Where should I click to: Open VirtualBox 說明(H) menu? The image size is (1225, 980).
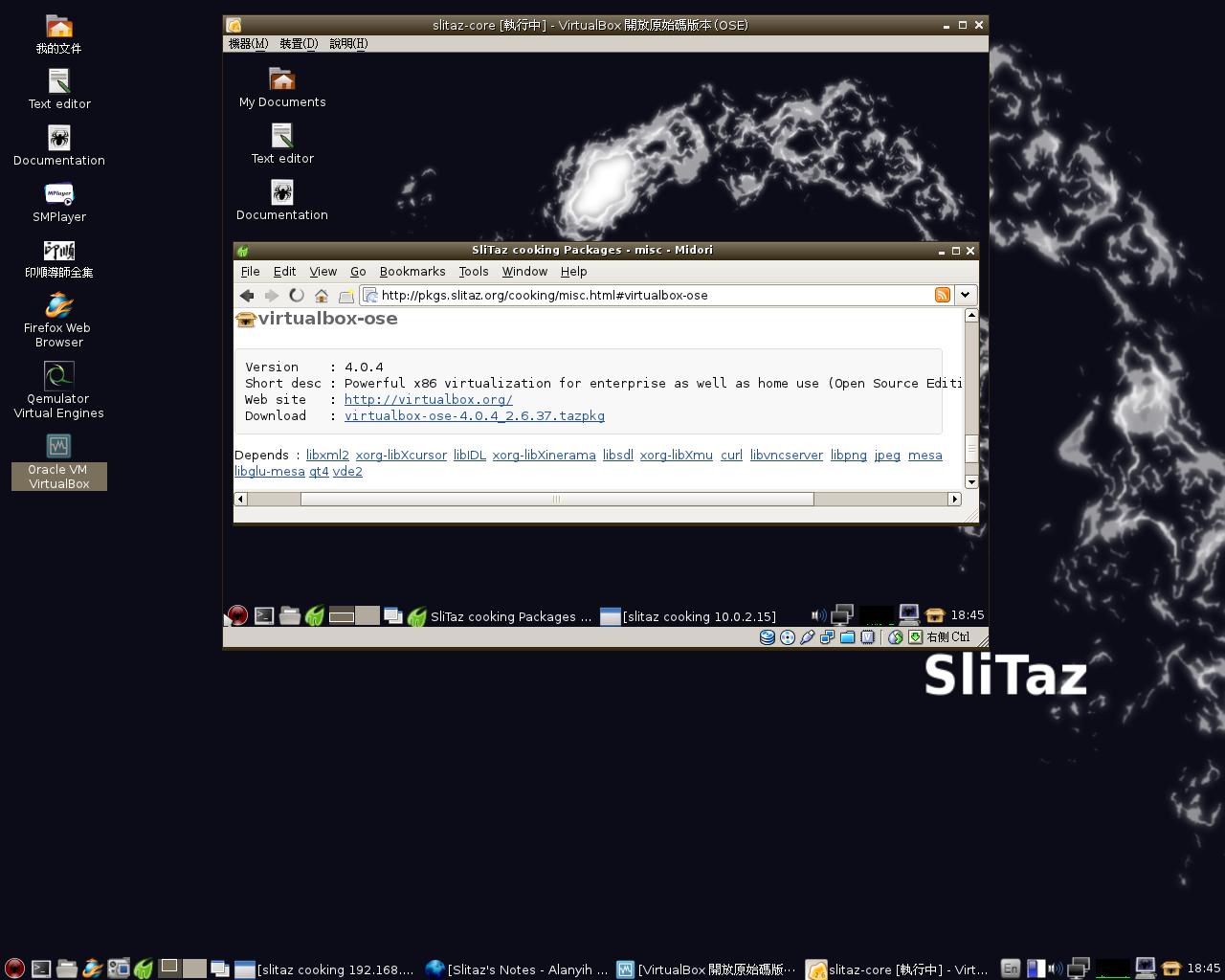pos(348,43)
